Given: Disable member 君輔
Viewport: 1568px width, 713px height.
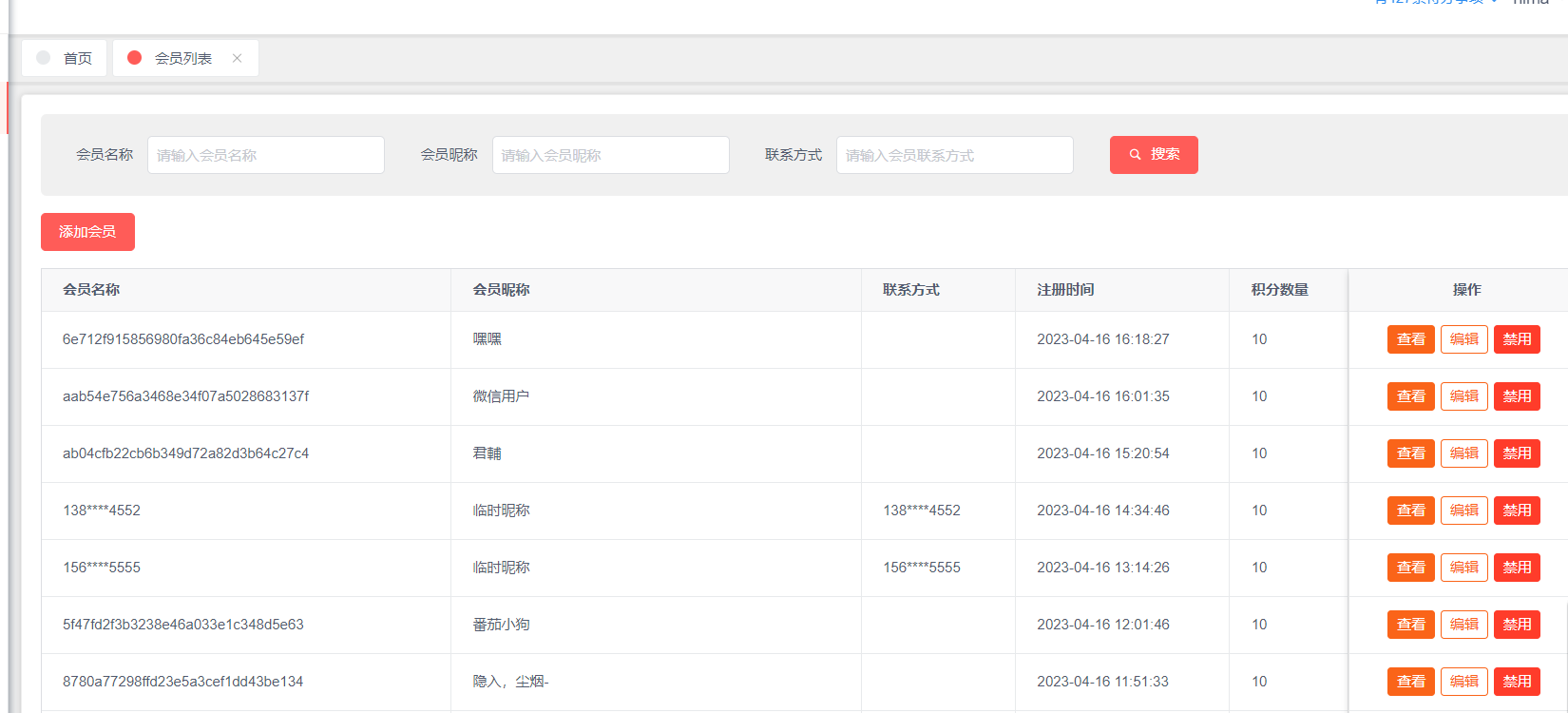Looking at the screenshot, I should coord(1518,453).
